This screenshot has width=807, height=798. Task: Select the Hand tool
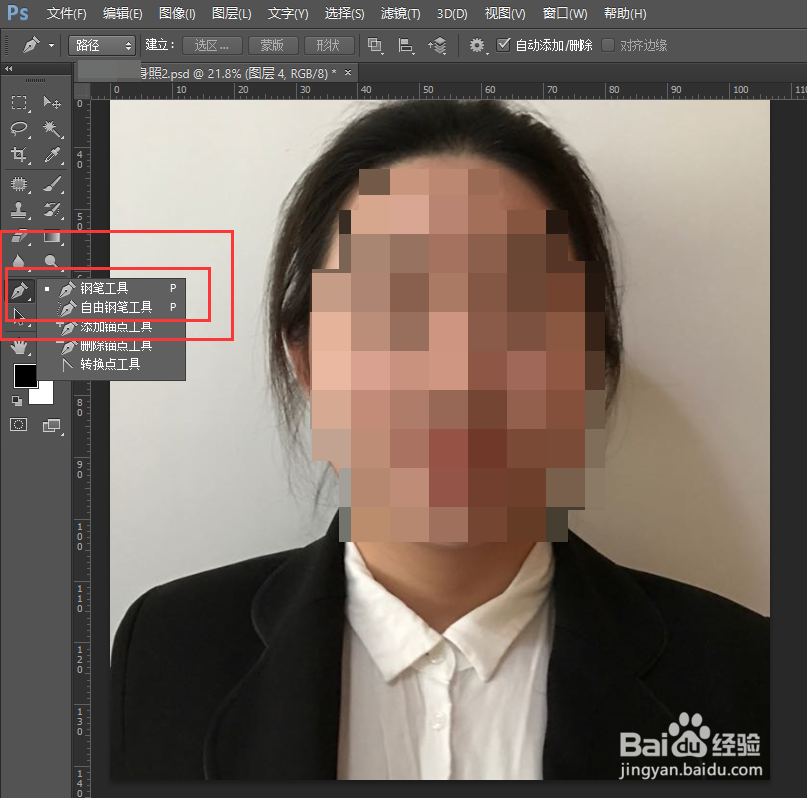(x=19, y=347)
